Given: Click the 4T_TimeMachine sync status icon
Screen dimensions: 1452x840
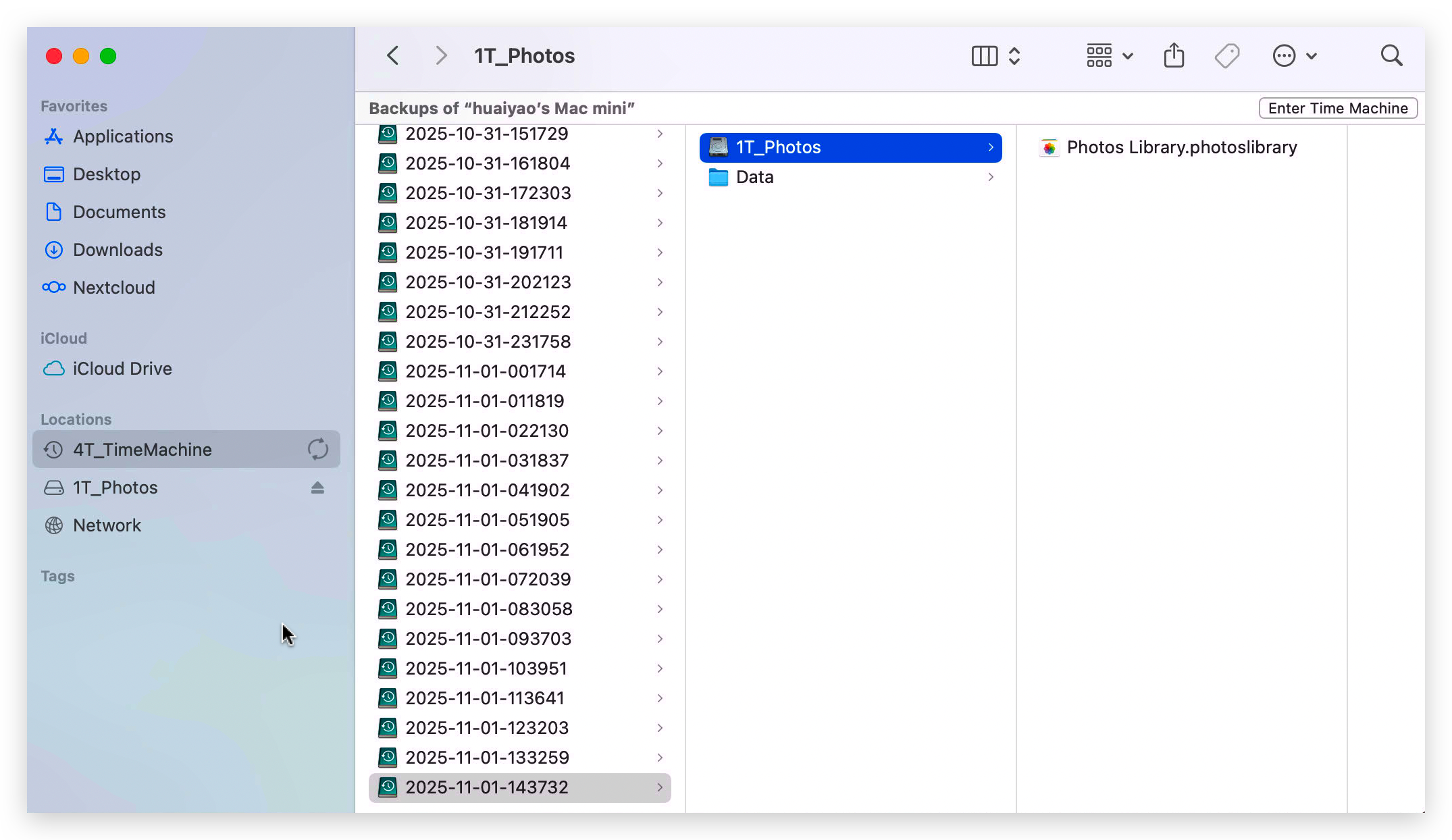Looking at the screenshot, I should (317, 450).
